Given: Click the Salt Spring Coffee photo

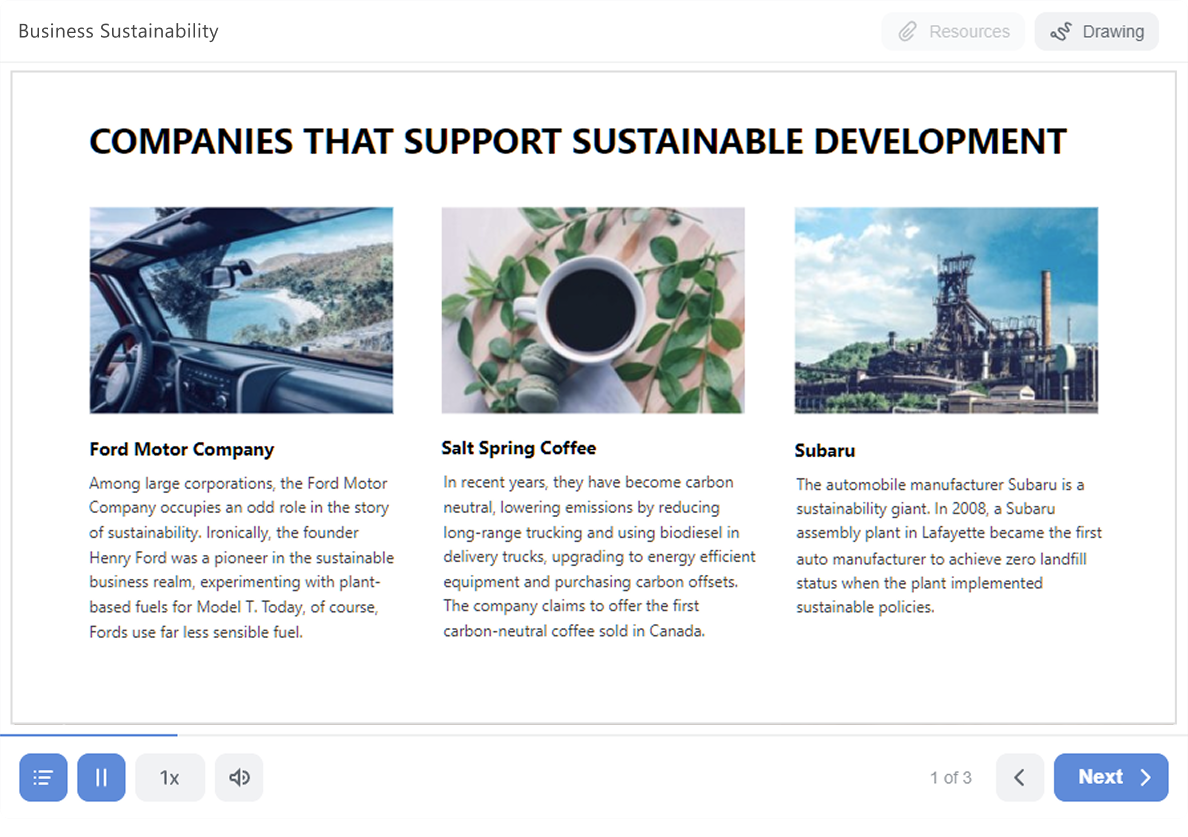Looking at the screenshot, I should point(593,310).
